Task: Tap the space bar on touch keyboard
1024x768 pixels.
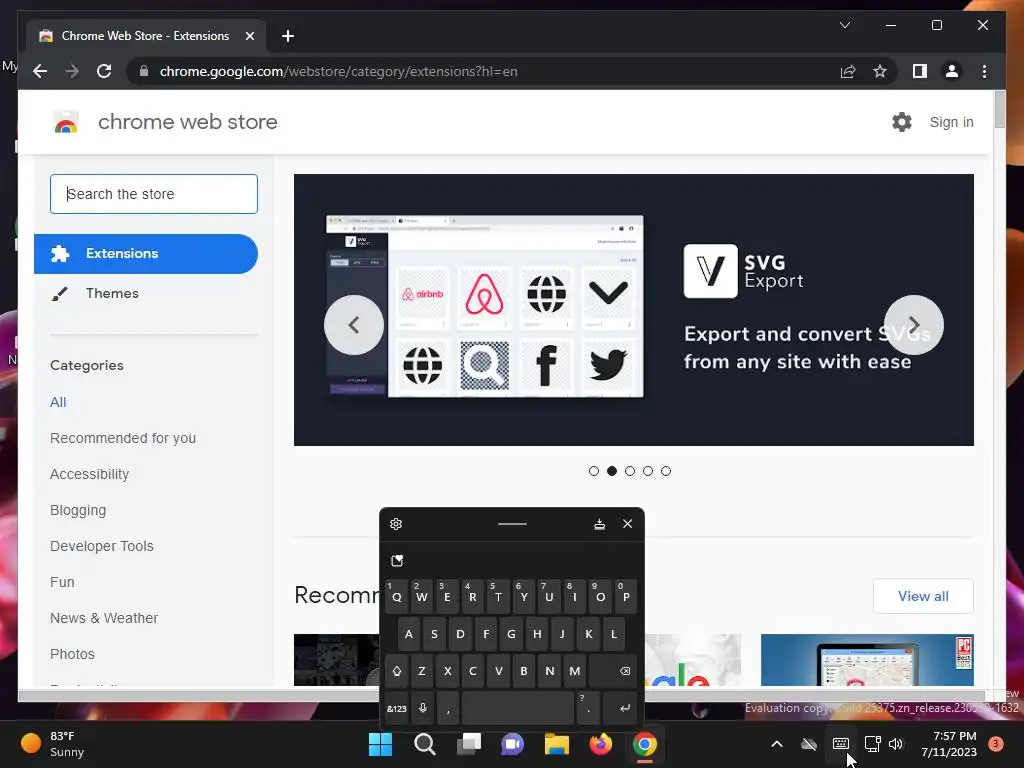Action: [x=517, y=708]
